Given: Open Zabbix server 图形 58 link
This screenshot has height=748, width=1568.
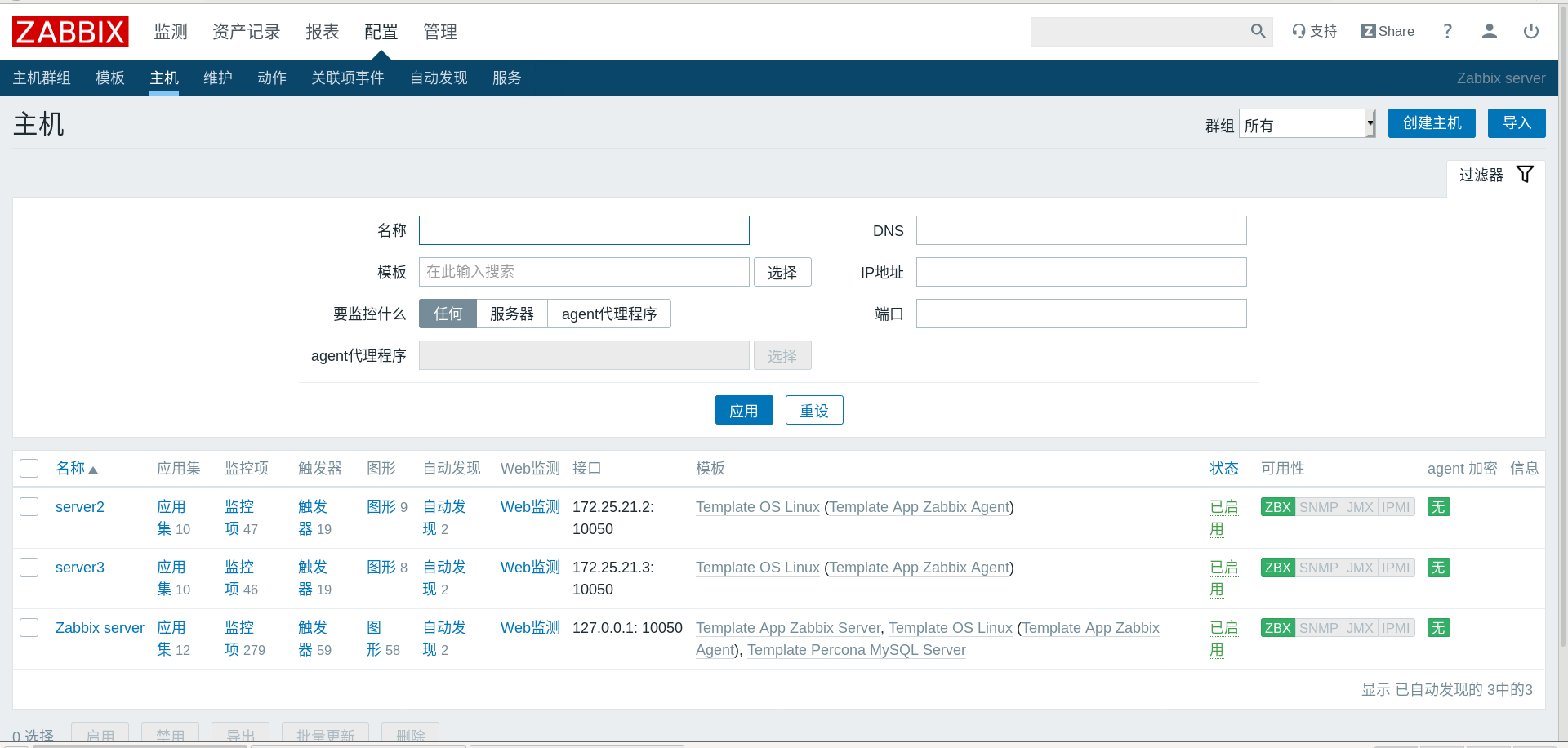Looking at the screenshot, I should [382, 639].
